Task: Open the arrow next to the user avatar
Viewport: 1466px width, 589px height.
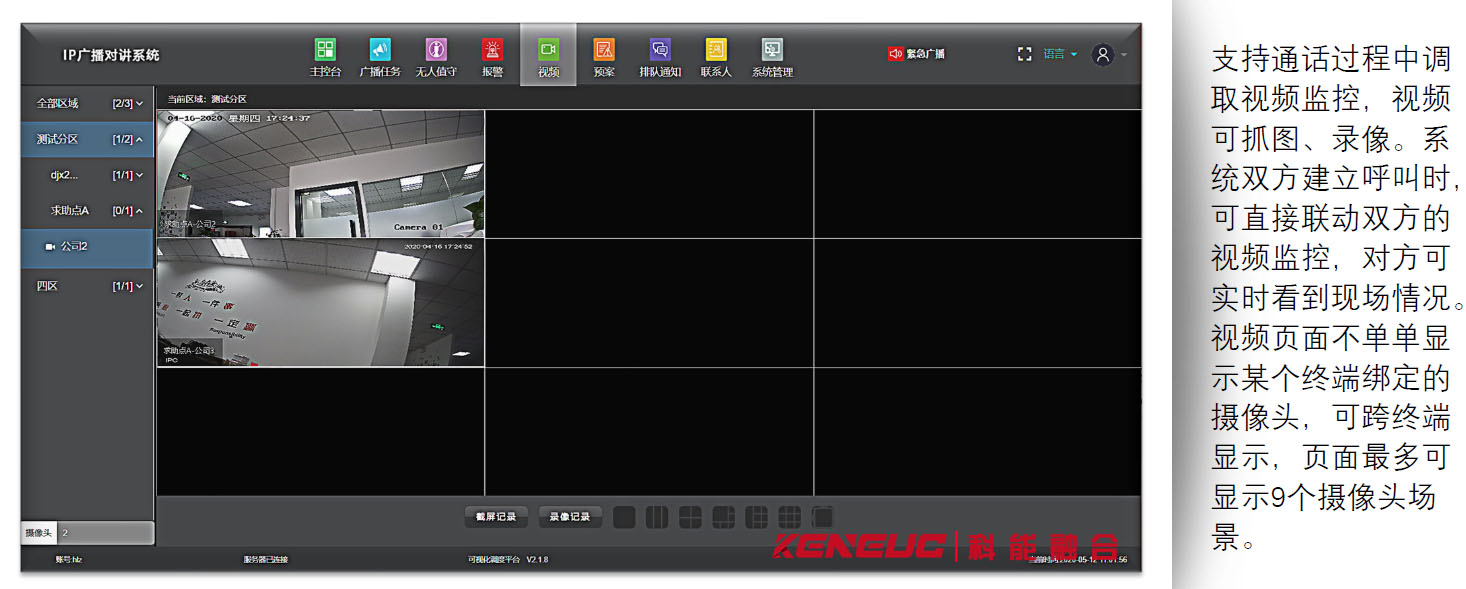Action: click(x=1124, y=55)
